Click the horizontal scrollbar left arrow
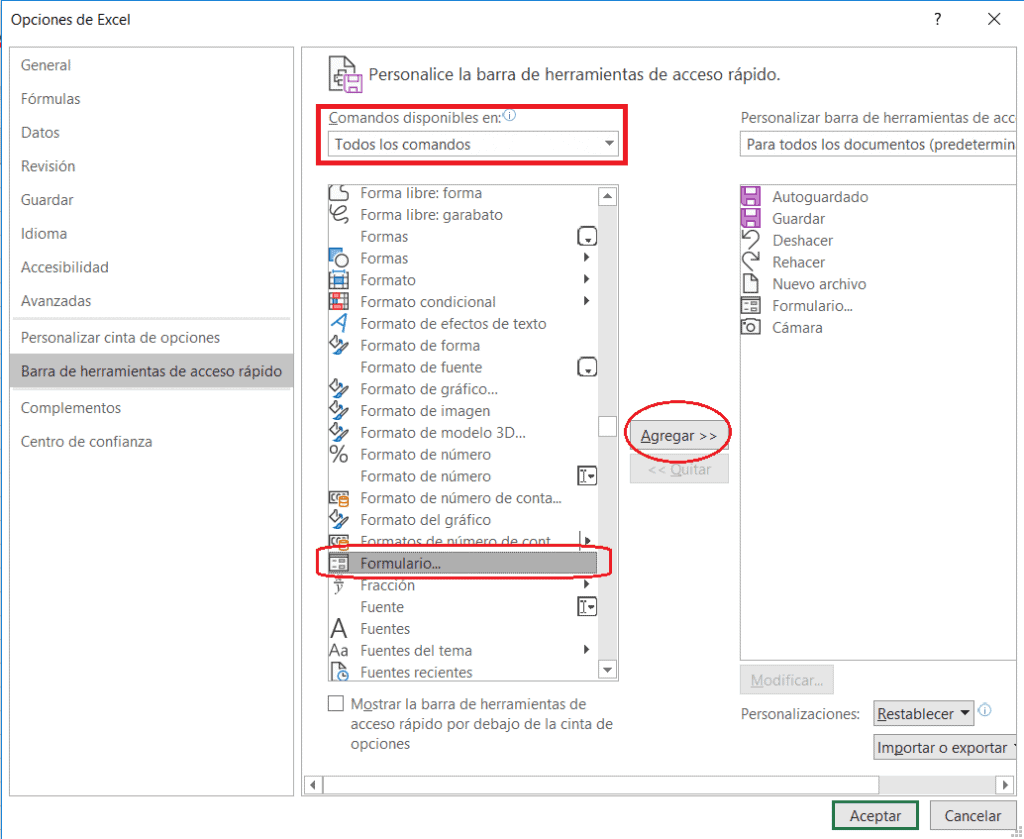 (x=313, y=784)
